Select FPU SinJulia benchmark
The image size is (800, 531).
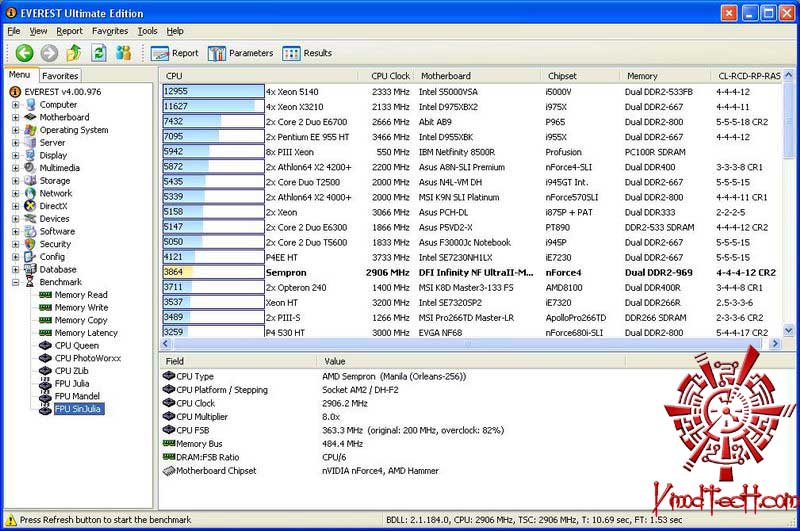coord(79,409)
